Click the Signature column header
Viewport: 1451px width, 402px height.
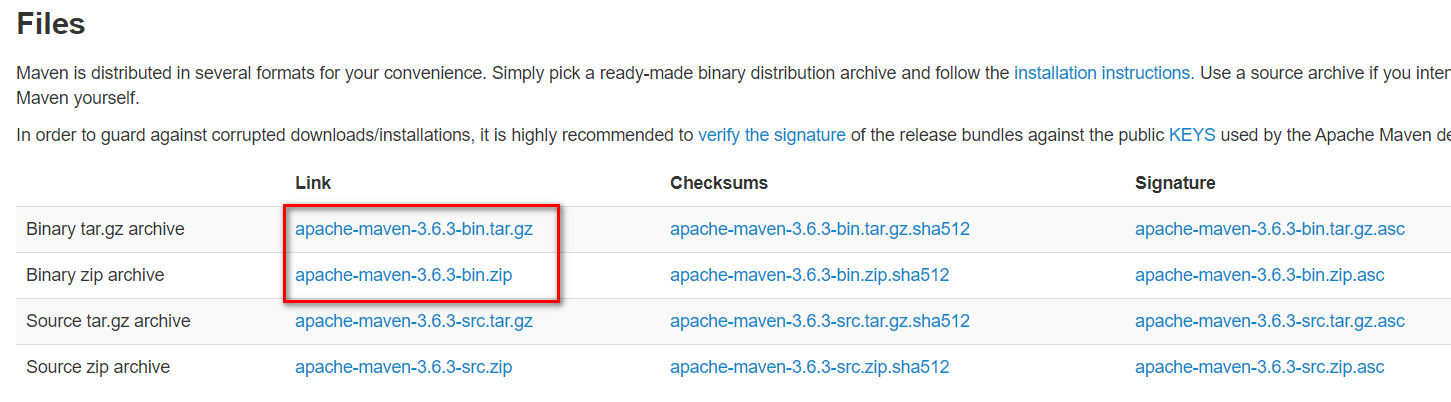coord(1175,183)
